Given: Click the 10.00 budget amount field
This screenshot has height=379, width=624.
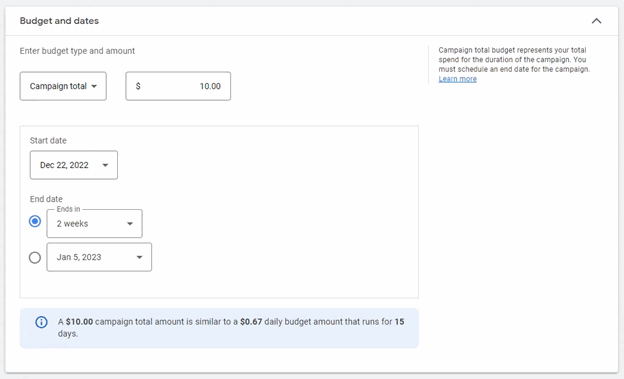Looking at the screenshot, I should (178, 86).
